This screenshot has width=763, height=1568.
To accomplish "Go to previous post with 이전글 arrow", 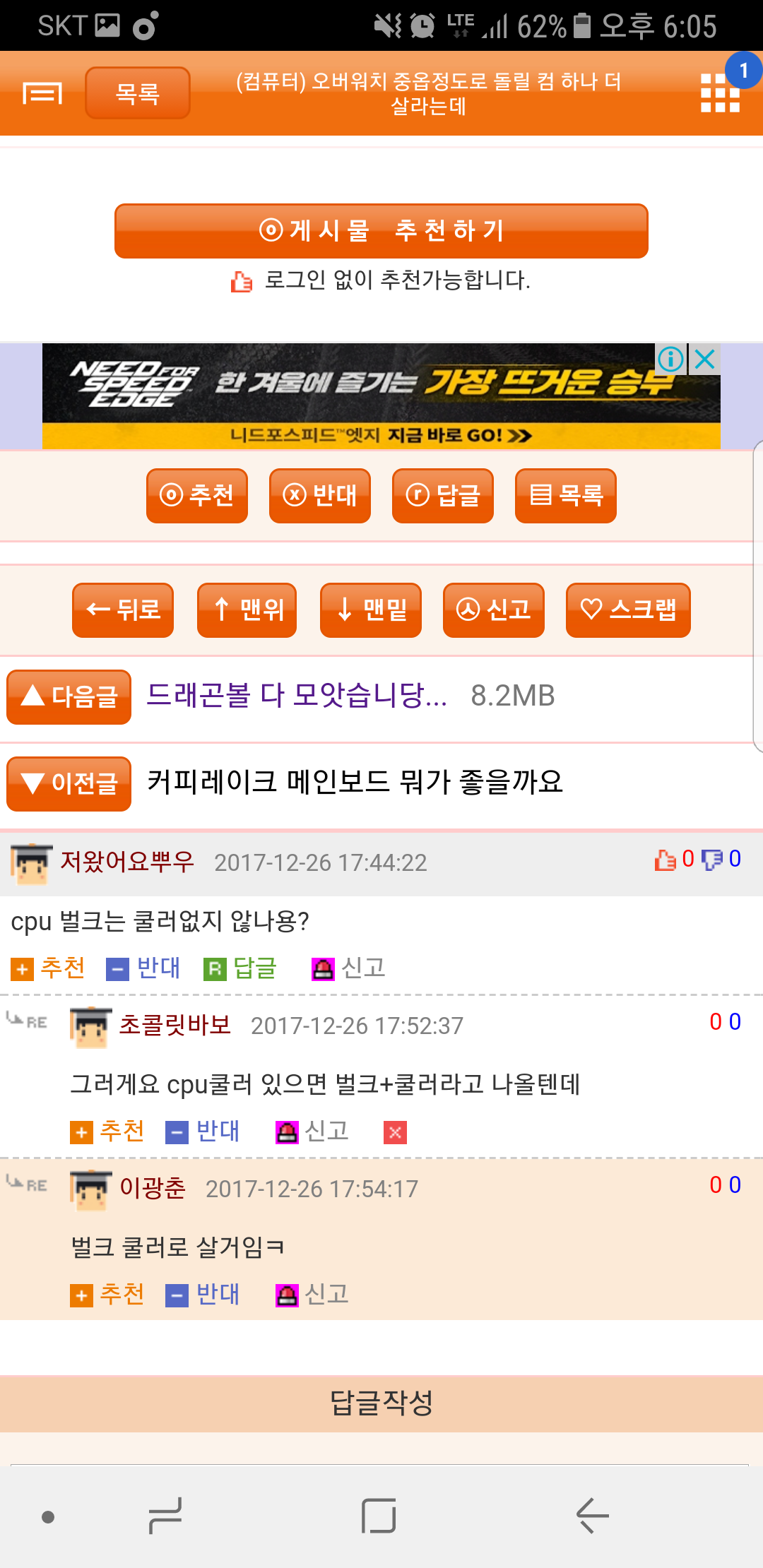I will [x=69, y=783].
